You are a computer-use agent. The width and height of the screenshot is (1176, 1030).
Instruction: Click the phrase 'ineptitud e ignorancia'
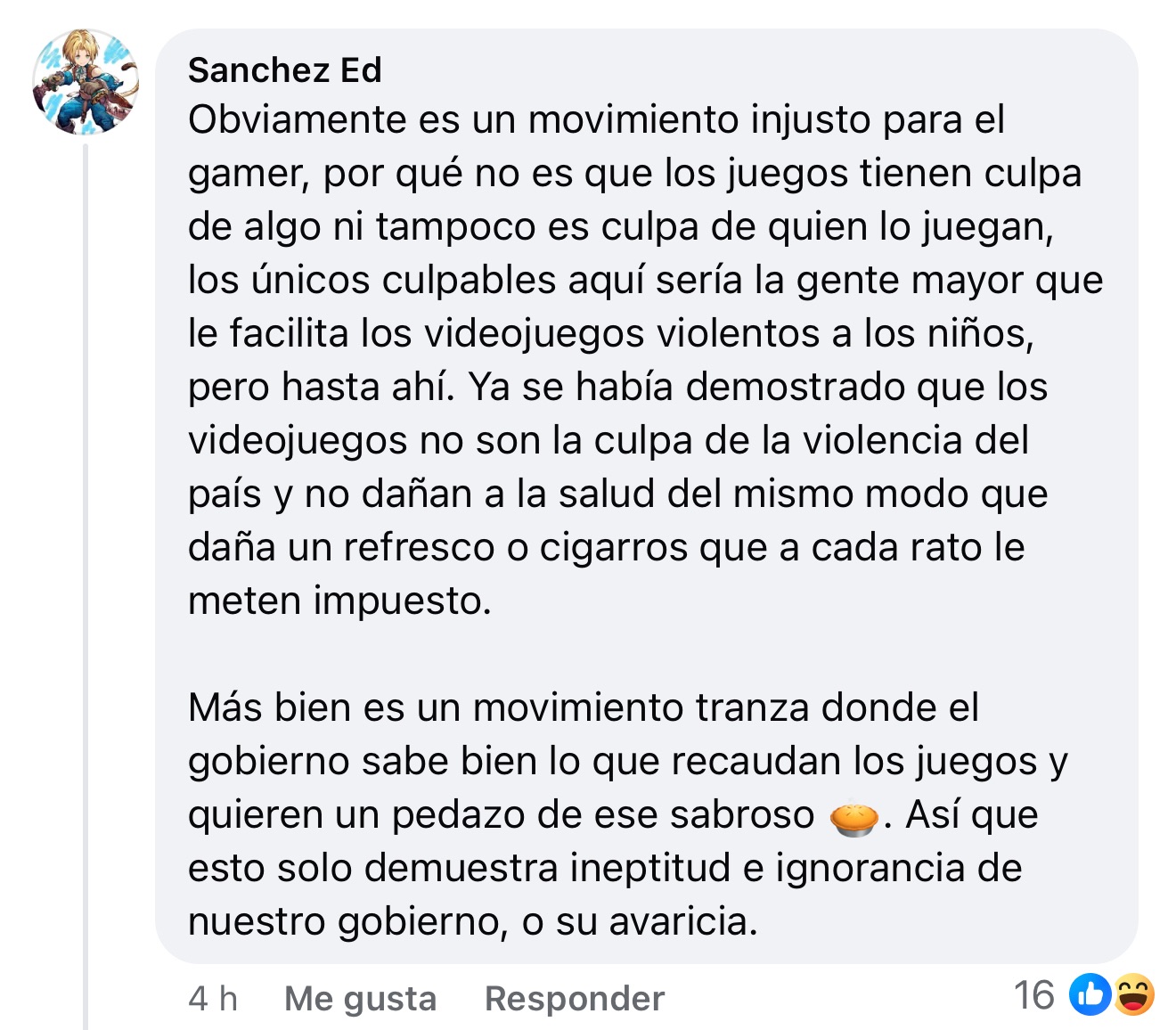(x=767, y=868)
